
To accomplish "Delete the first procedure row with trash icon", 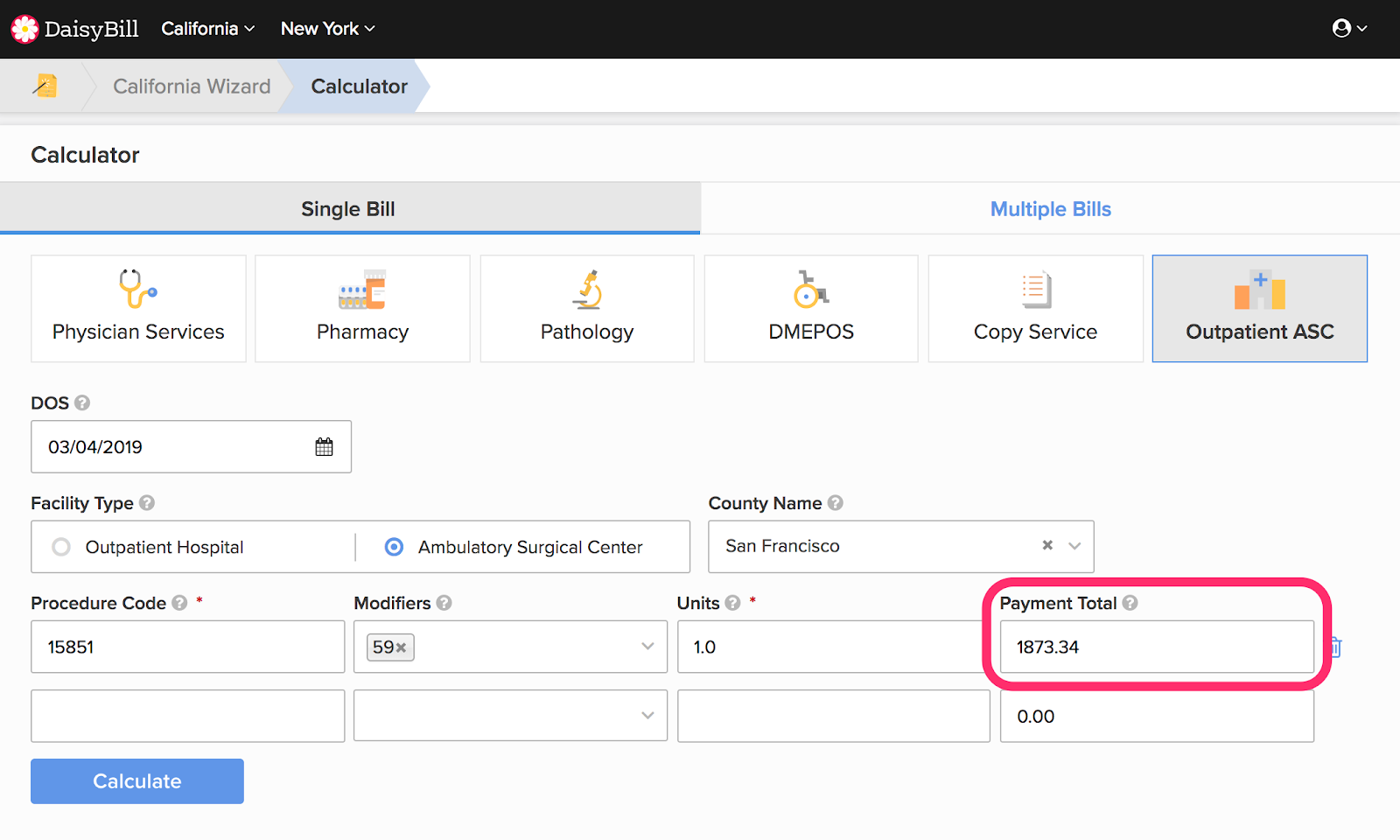I will coord(1336,647).
